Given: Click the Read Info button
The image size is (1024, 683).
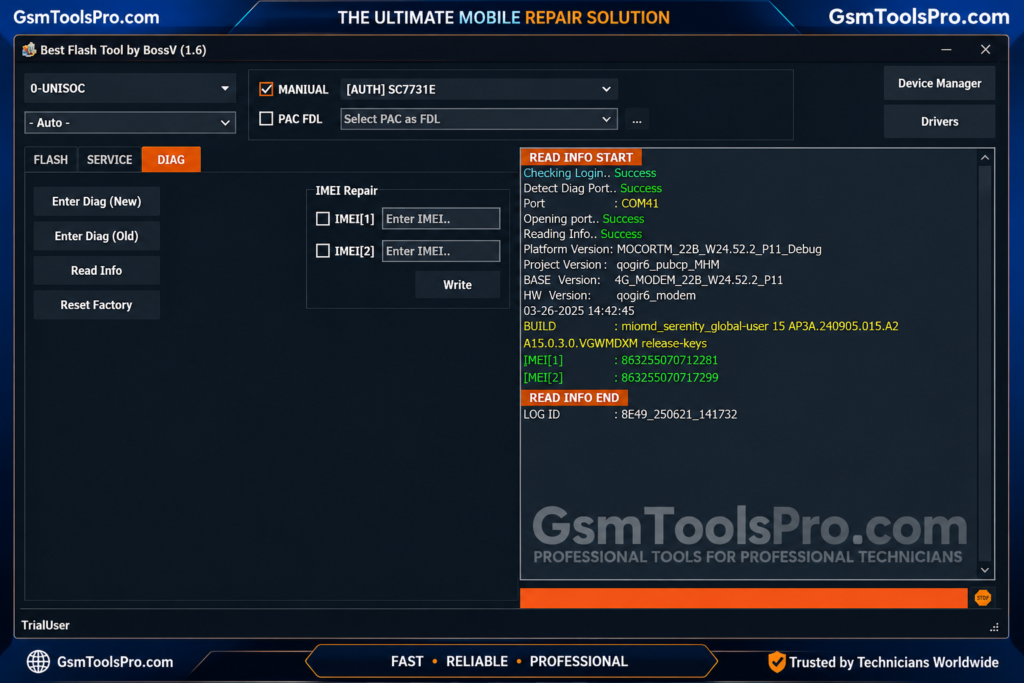Looking at the screenshot, I should point(97,270).
